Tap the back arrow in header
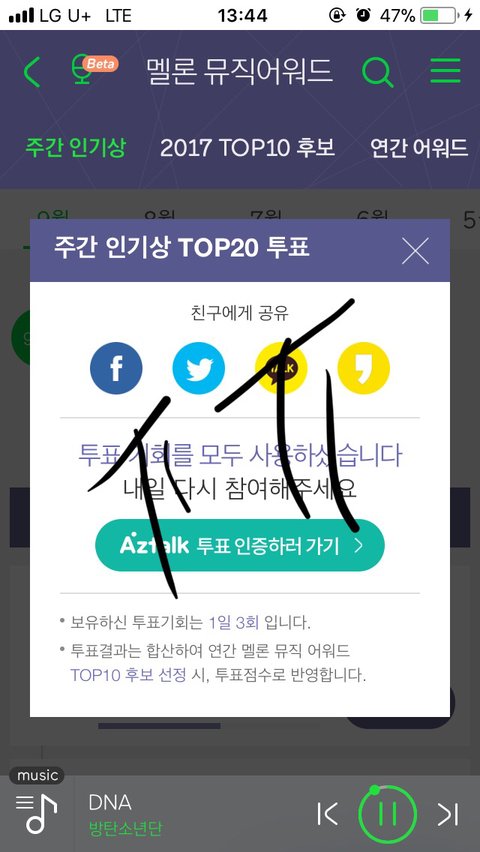Screen dimensions: 480x852 32,72
